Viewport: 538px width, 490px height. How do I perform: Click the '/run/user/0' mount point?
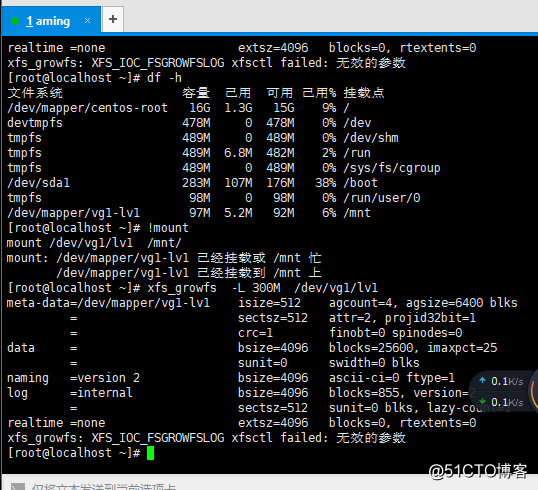coord(382,198)
